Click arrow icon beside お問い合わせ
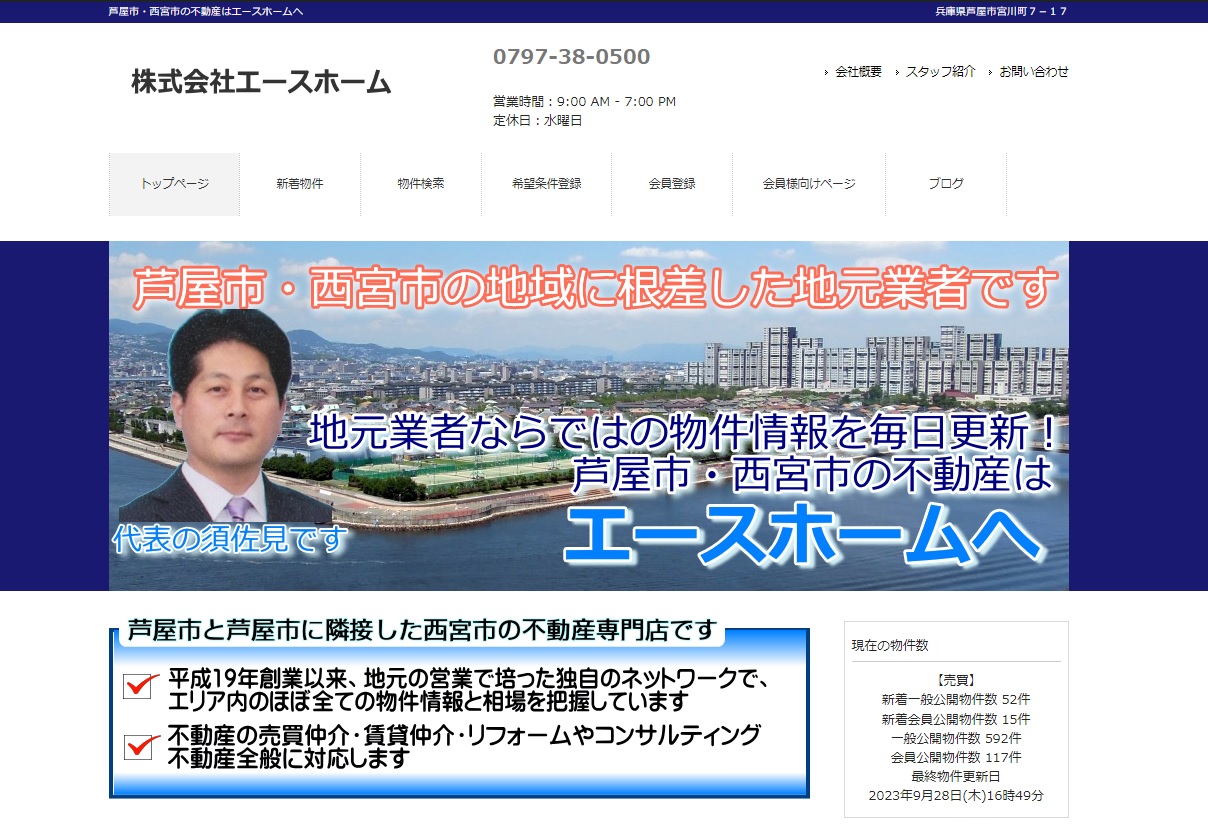The height and width of the screenshot is (826, 1208). click(991, 73)
